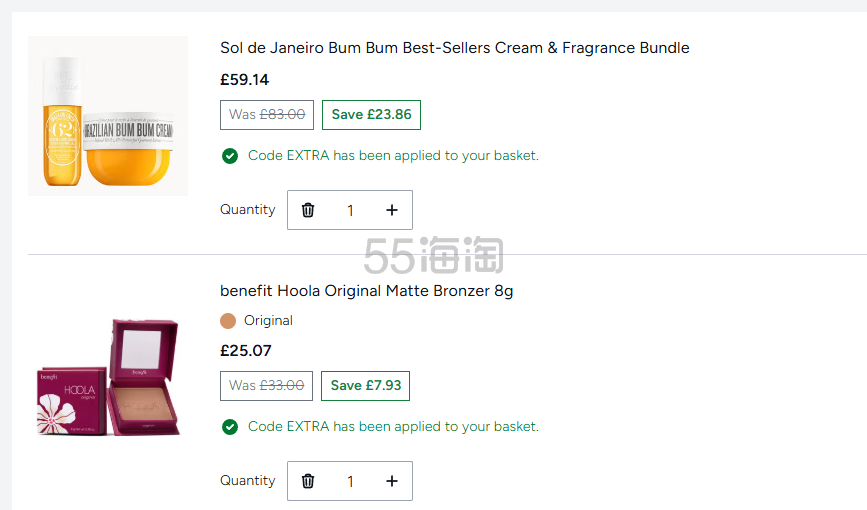Add one more Hoola Bronzer
The height and width of the screenshot is (510, 867).
391,481
